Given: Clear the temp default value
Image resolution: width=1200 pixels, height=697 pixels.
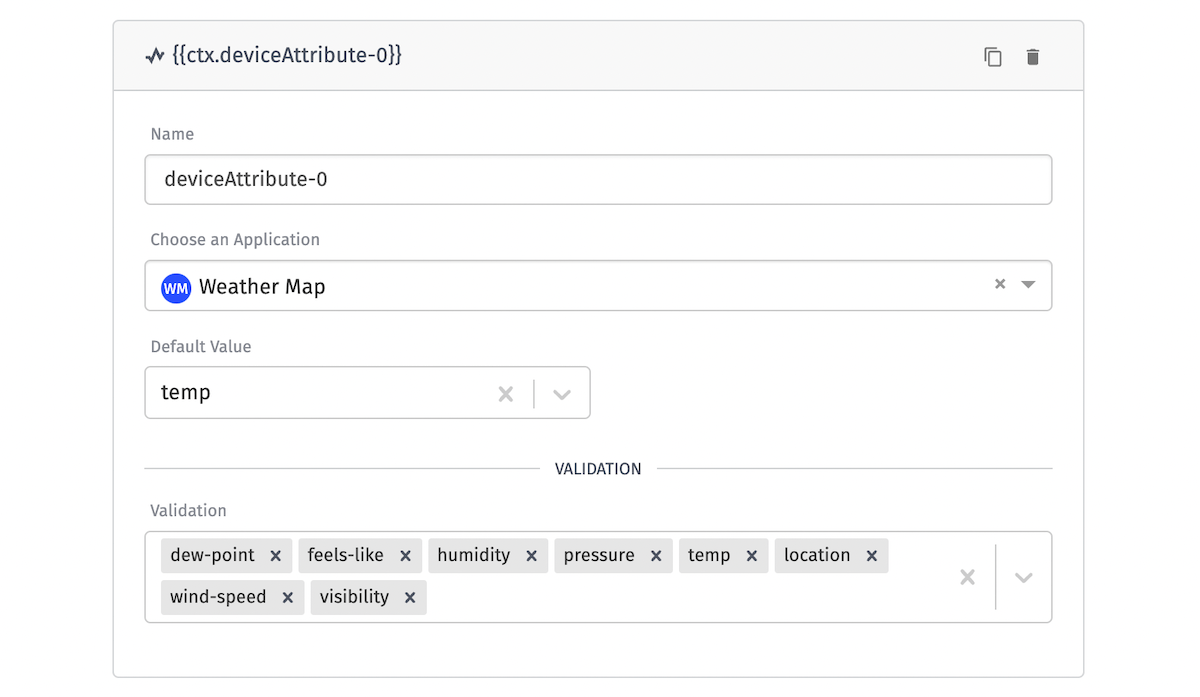Looking at the screenshot, I should click(506, 394).
